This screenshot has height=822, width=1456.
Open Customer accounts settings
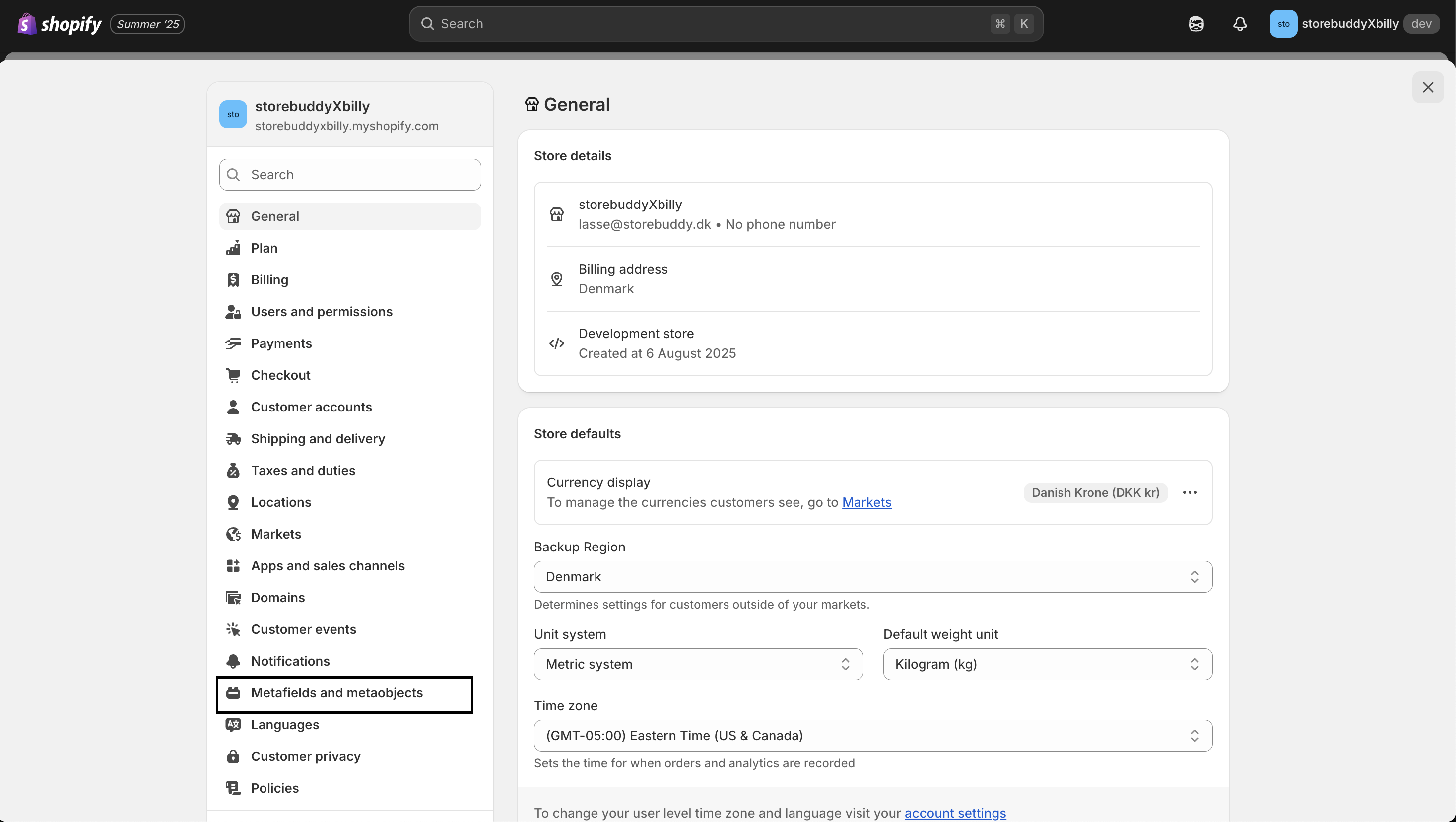(x=350, y=407)
